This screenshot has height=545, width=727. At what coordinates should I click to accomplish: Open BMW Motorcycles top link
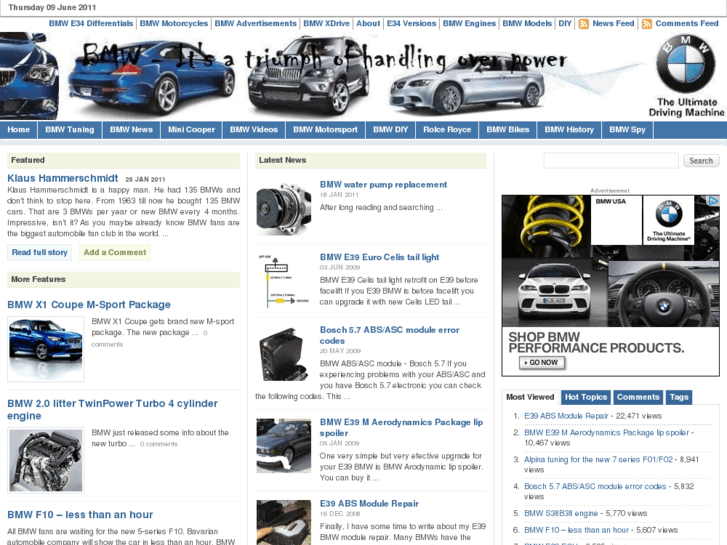pyautogui.click(x=174, y=23)
